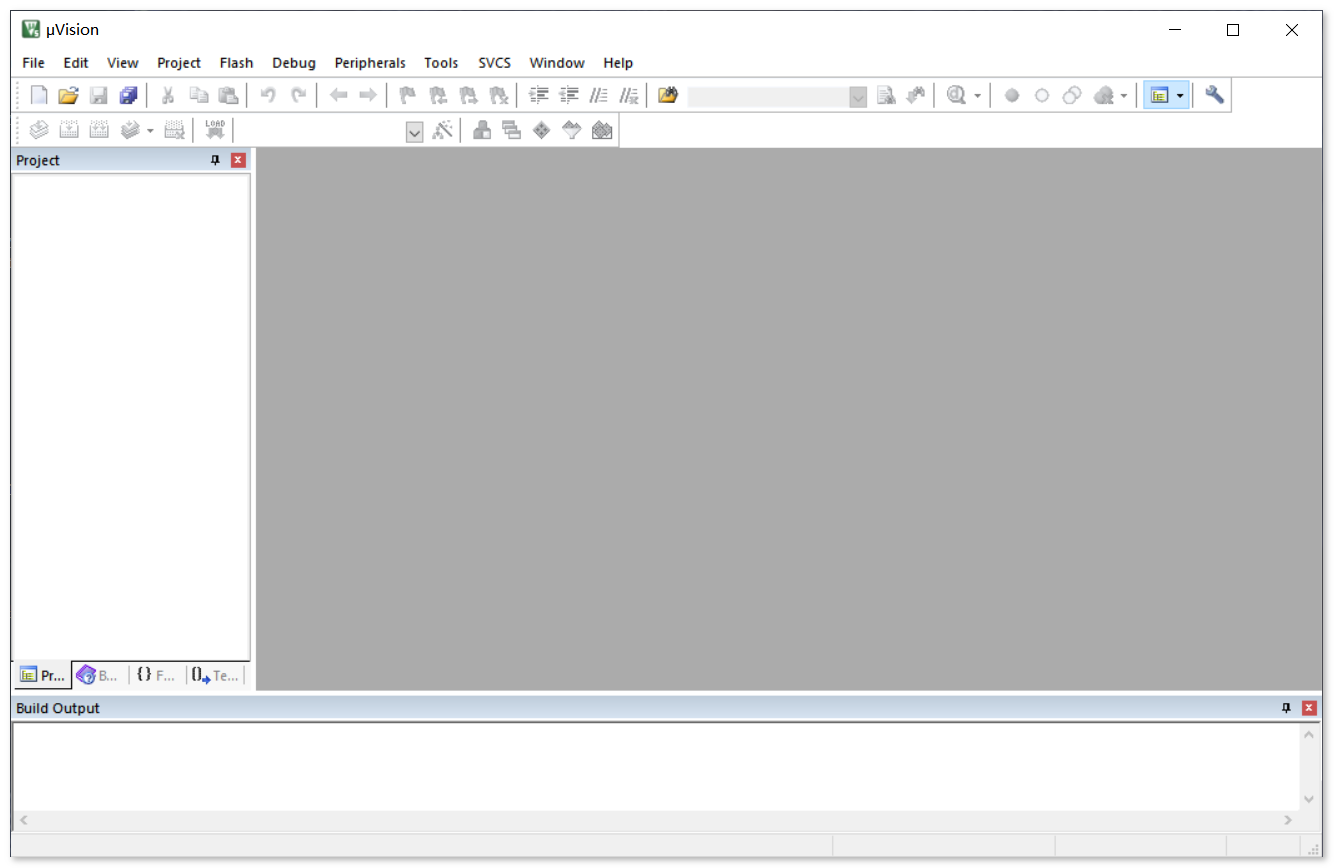This screenshot has width=1334, height=868.
Task: Click Build Output scrollbar down arrow
Action: tap(1309, 799)
